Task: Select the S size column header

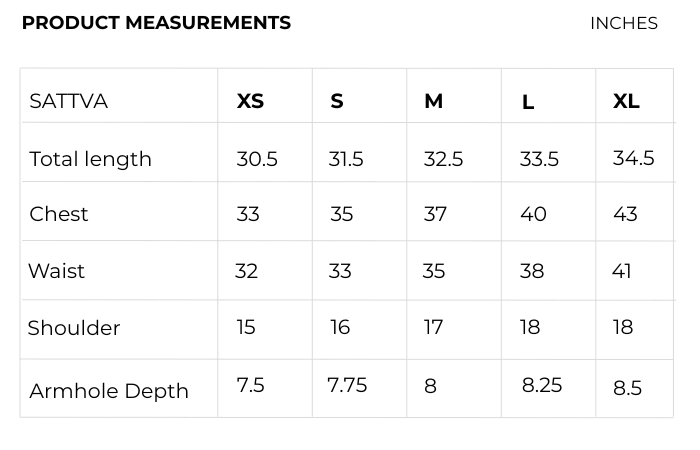Action: point(337,101)
